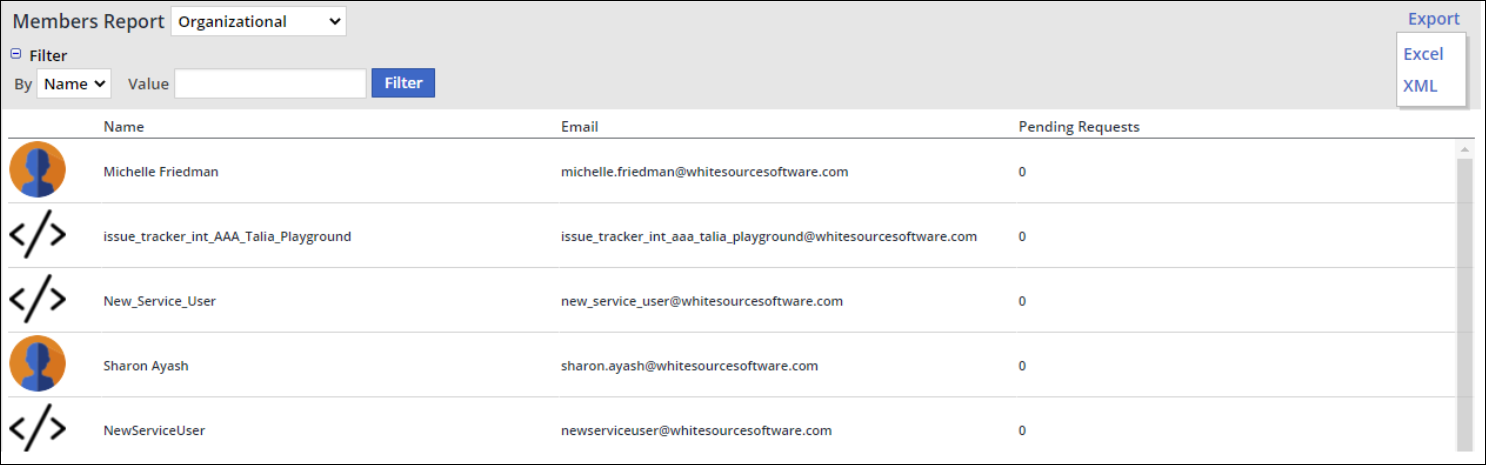Image resolution: width=1486 pixels, height=465 pixels.
Task: Open the Members Report type dropdown
Action: (x=258, y=21)
